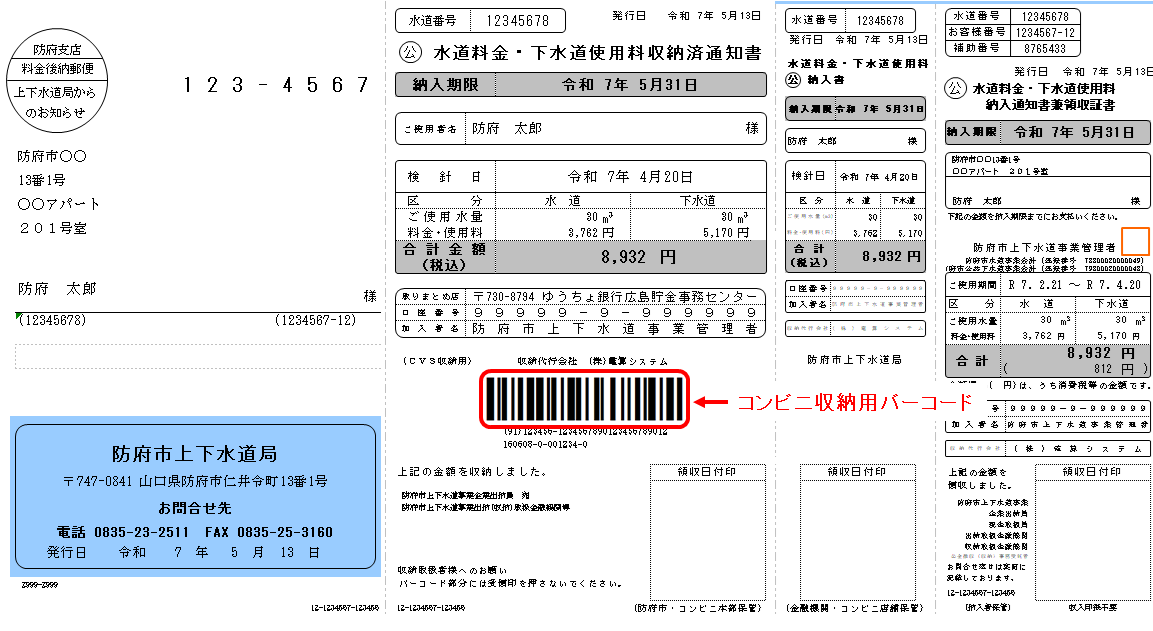Select address line 13番1号 under 防府市〇〇
This screenshot has height=631, width=1153.
click(x=42, y=180)
